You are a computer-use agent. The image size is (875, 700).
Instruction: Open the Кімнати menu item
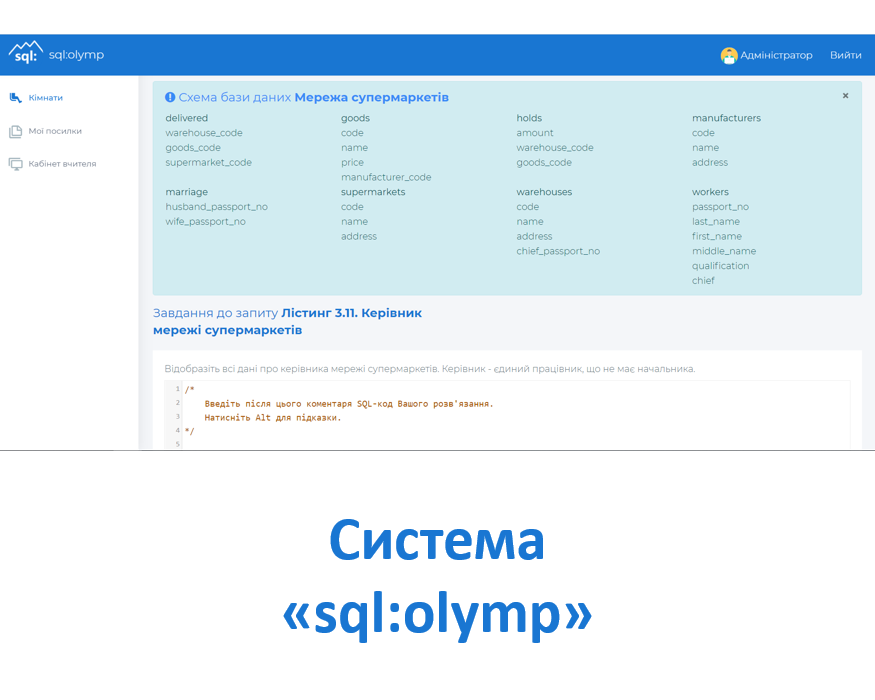[x=46, y=98]
